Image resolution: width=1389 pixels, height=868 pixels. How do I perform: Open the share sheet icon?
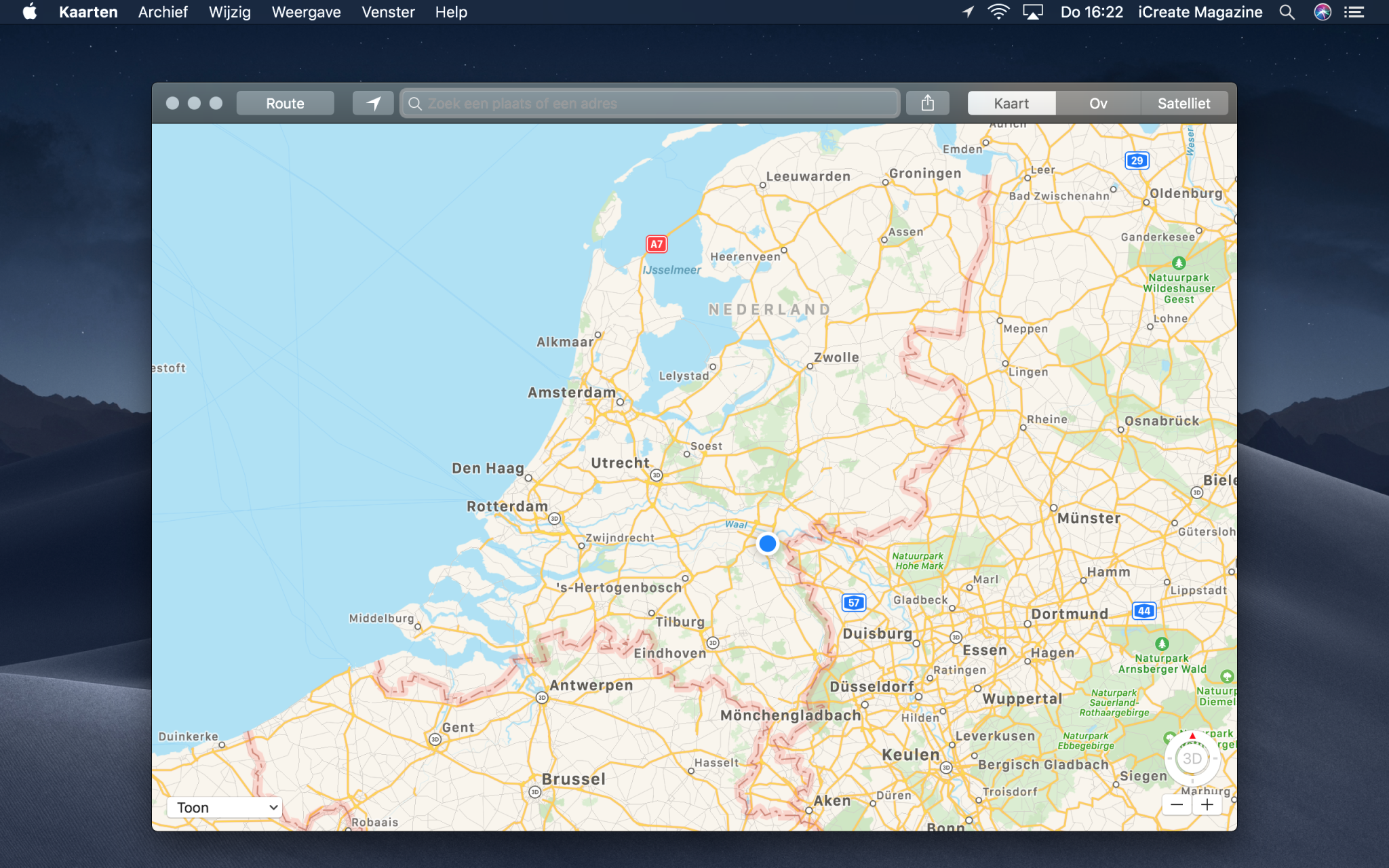(x=927, y=103)
